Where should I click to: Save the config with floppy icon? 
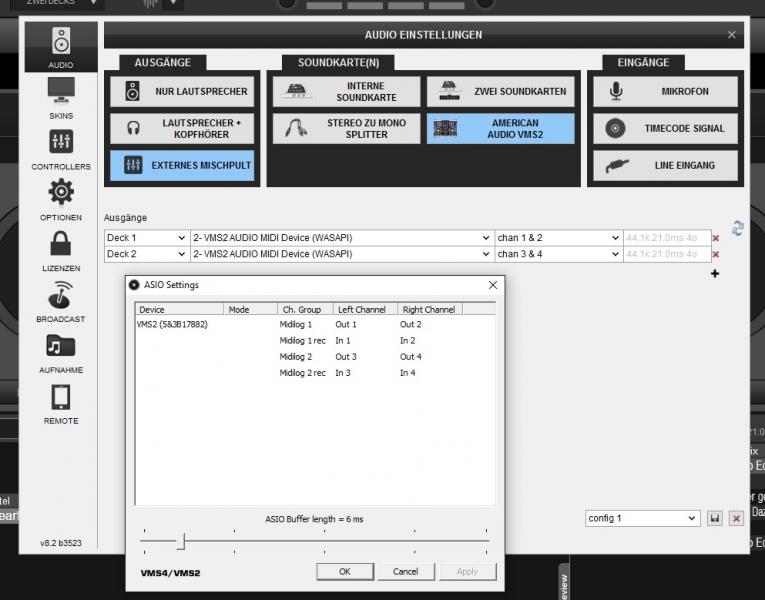click(715, 518)
